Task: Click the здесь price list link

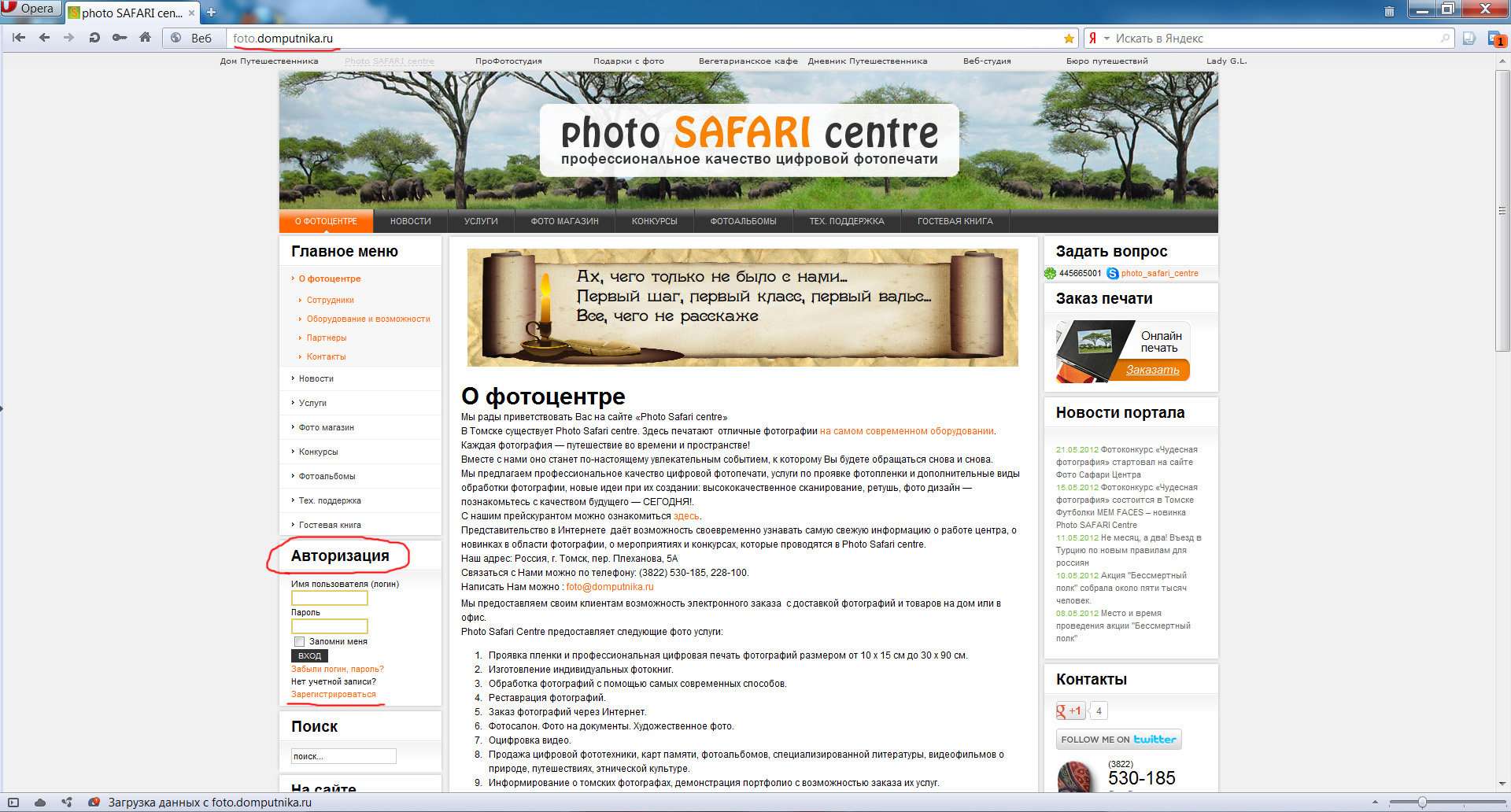Action: pyautogui.click(x=686, y=516)
